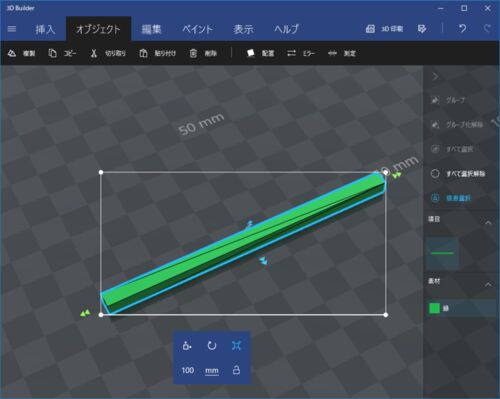Click the Paste (貼り付け) clipboard icon
This screenshot has width=500, height=399.
pos(143,53)
